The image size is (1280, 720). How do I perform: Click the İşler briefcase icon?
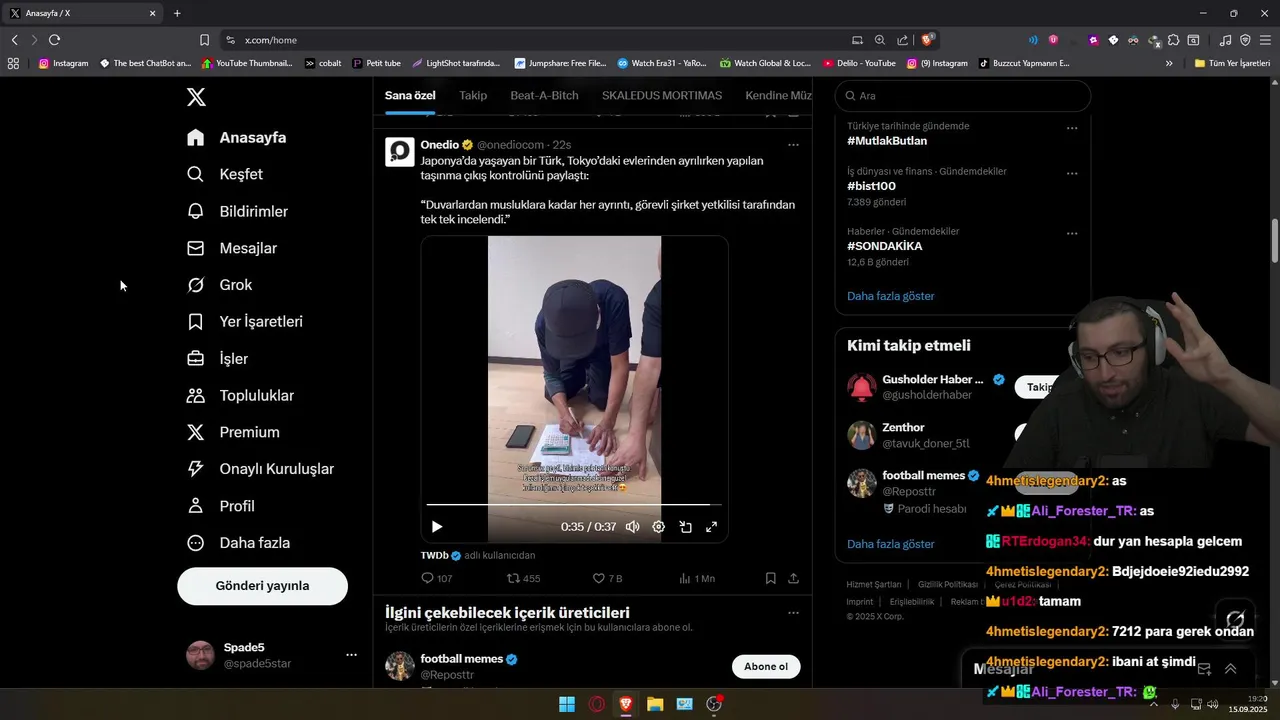[x=196, y=359]
